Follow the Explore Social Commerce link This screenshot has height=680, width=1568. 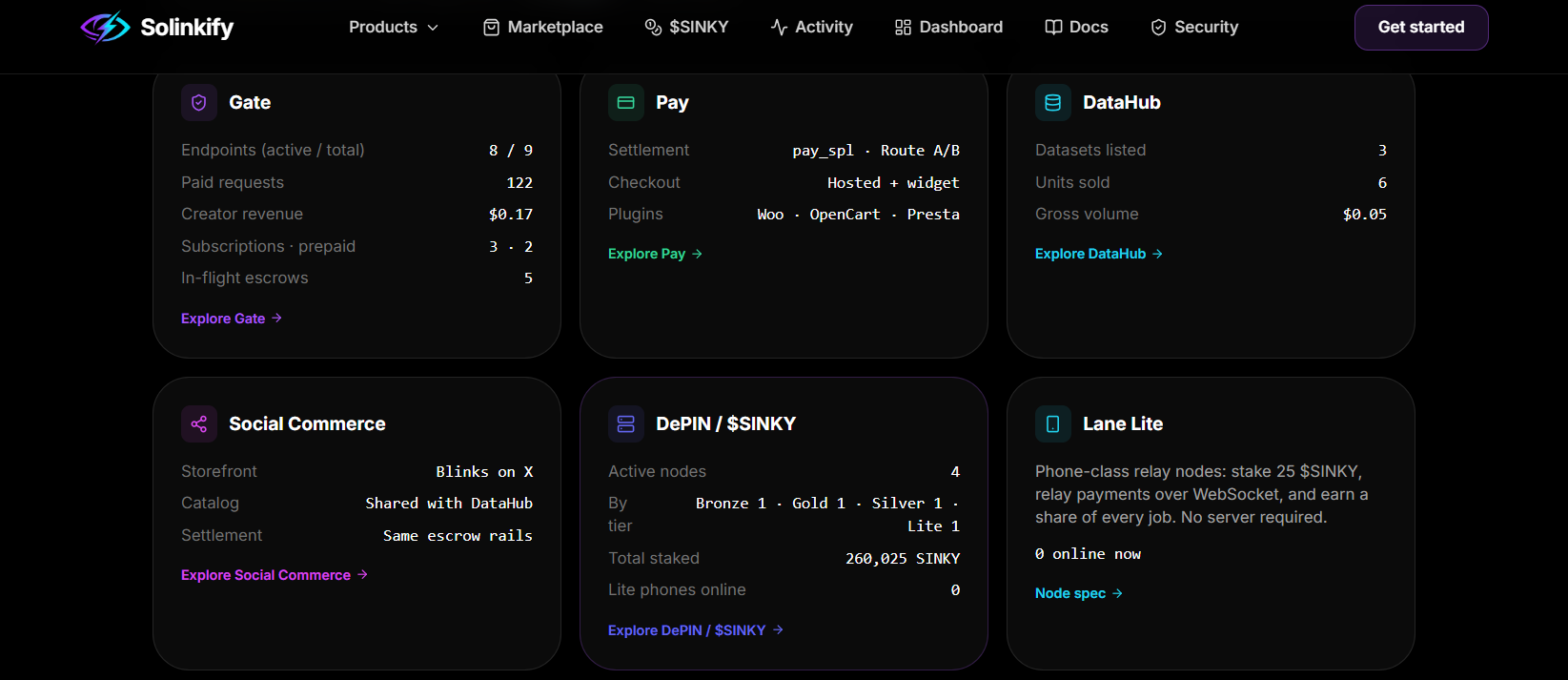275,575
